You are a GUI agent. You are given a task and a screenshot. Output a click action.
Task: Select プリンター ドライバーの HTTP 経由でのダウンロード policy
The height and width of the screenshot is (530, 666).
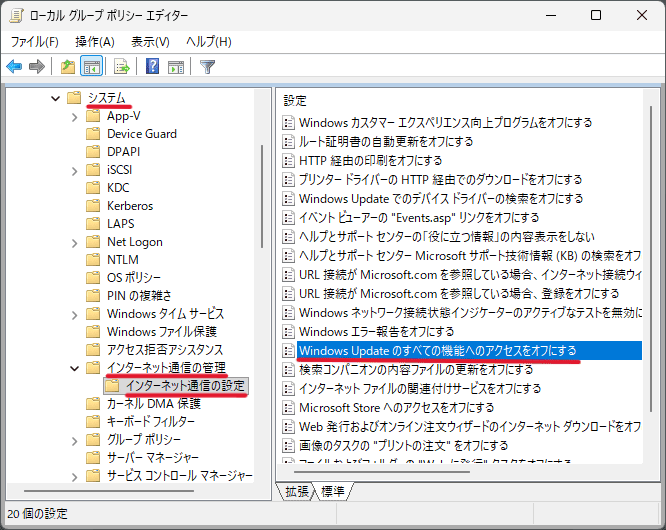click(440, 180)
